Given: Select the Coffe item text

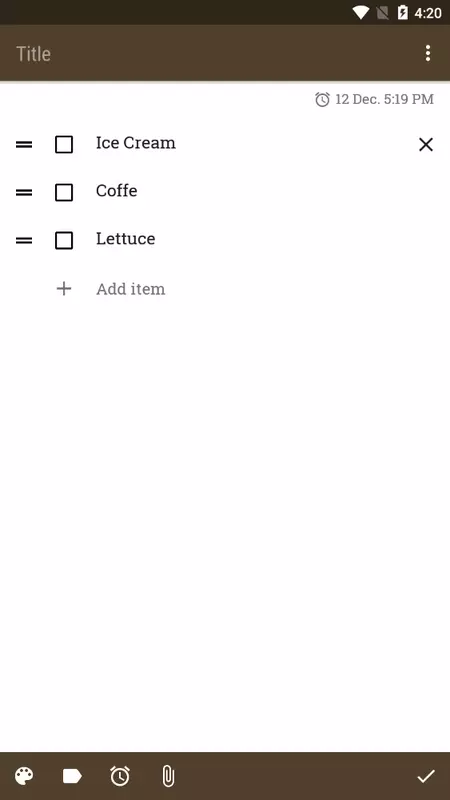Looking at the screenshot, I should (x=116, y=191).
